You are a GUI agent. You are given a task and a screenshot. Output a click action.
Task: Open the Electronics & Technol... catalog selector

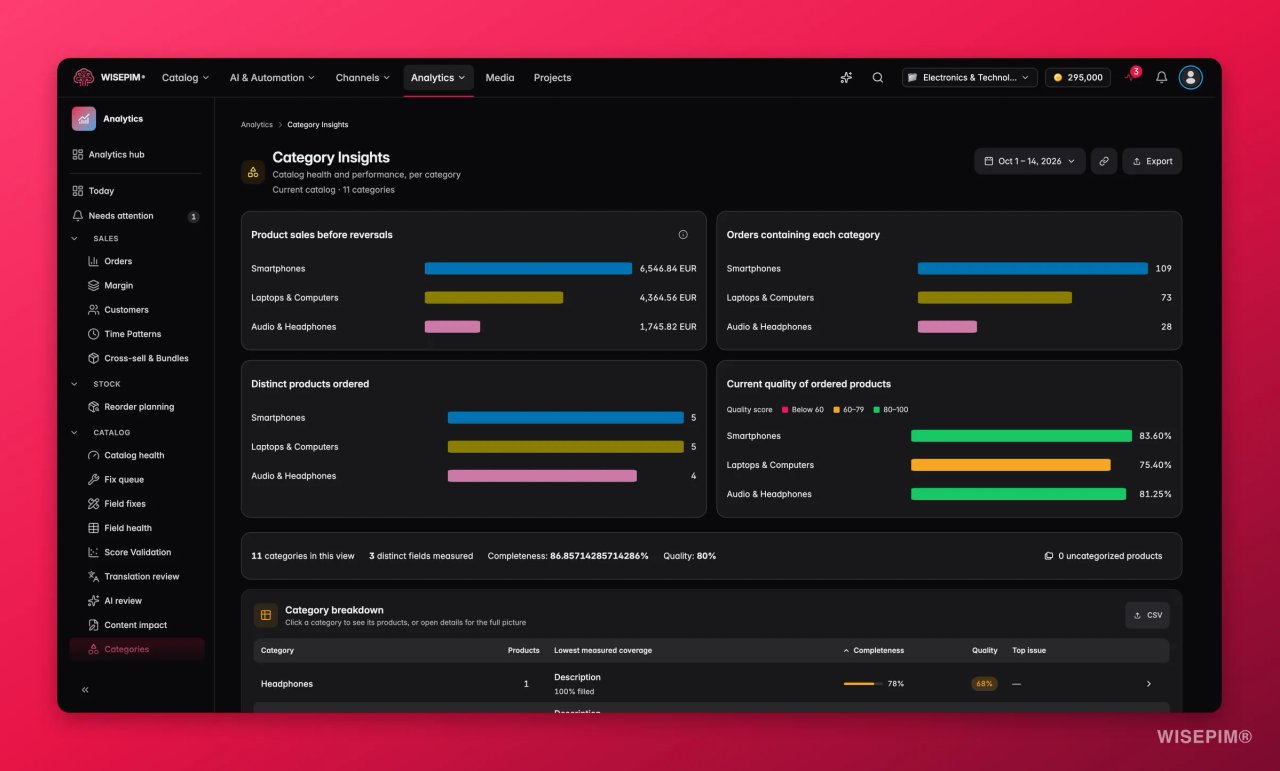969,77
